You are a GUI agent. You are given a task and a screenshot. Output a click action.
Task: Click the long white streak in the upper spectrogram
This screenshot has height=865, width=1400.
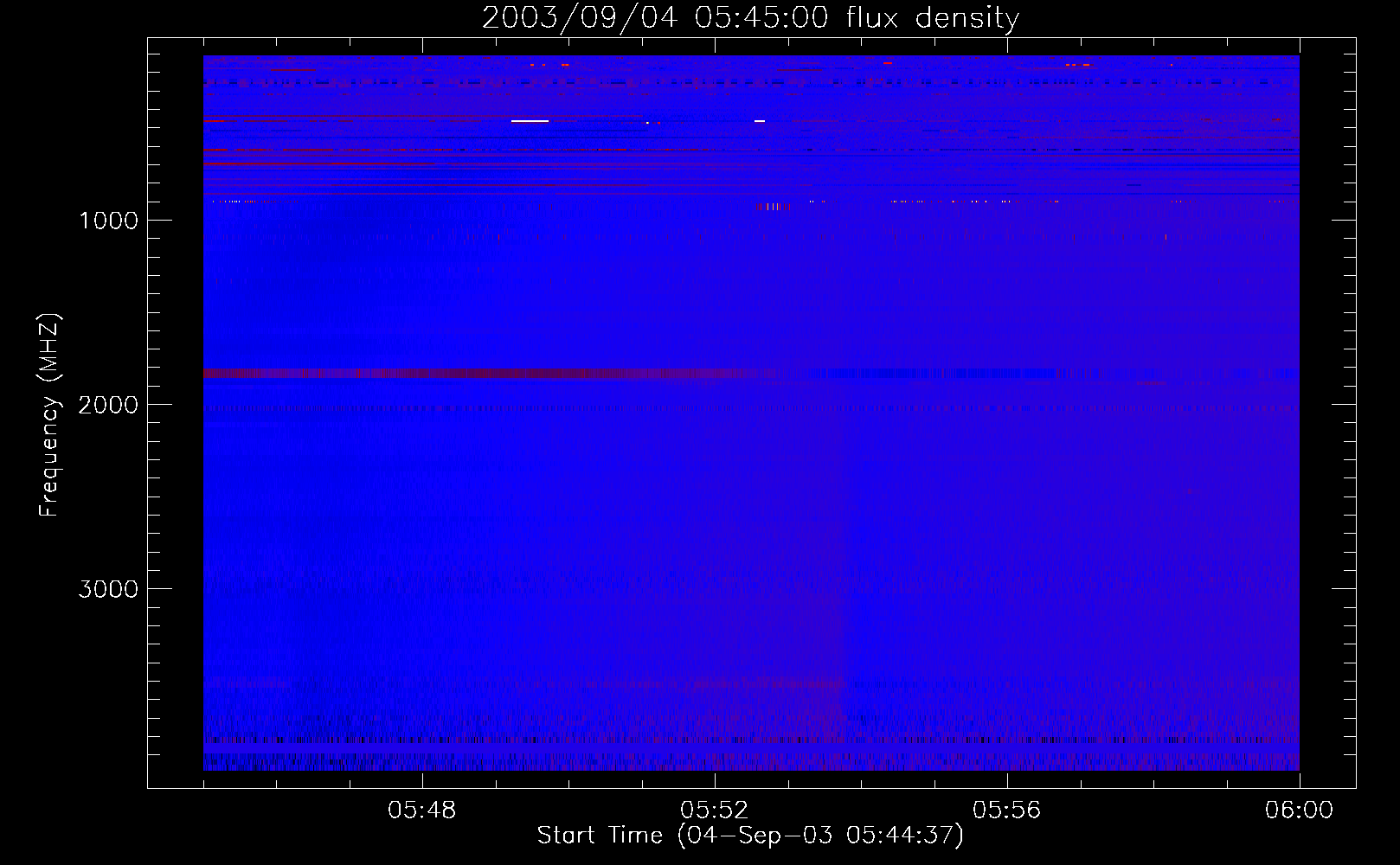530,121
